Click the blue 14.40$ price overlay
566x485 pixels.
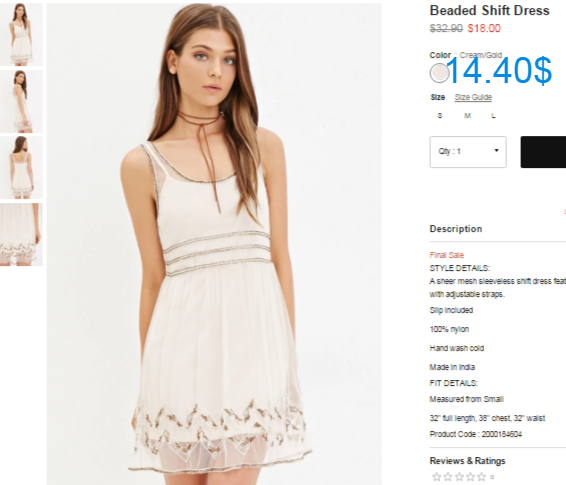click(499, 71)
